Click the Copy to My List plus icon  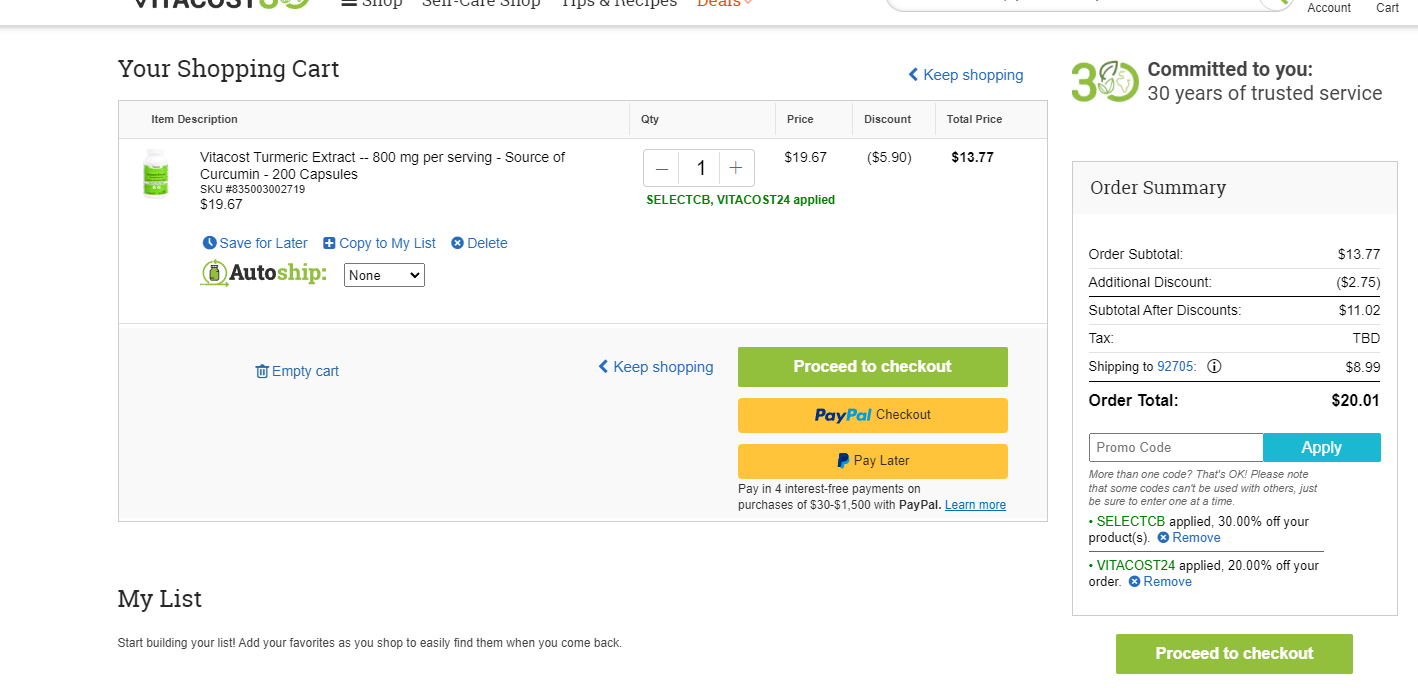pyautogui.click(x=329, y=243)
